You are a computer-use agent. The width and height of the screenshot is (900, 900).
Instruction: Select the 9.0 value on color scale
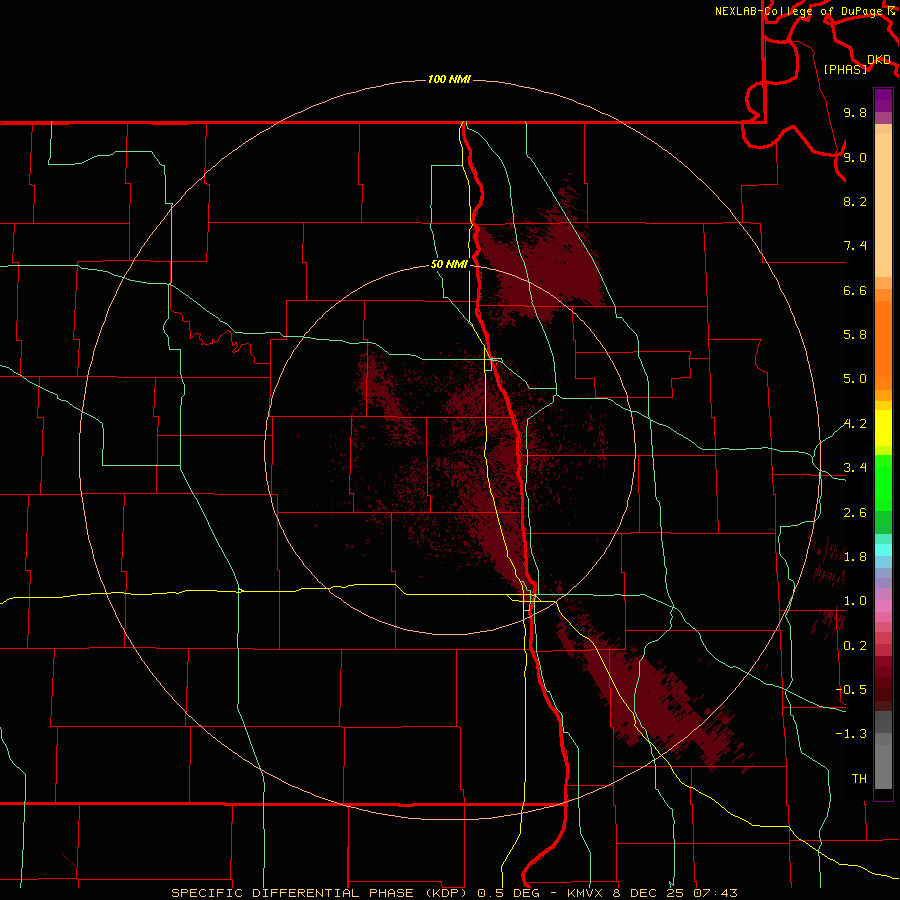click(855, 157)
